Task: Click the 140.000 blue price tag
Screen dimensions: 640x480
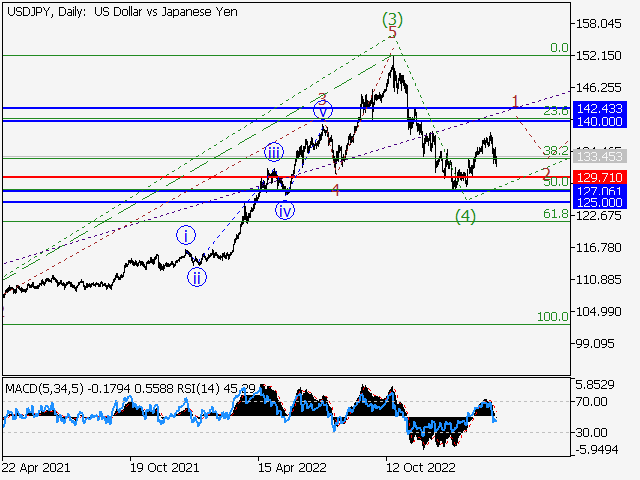Action: coord(599,121)
